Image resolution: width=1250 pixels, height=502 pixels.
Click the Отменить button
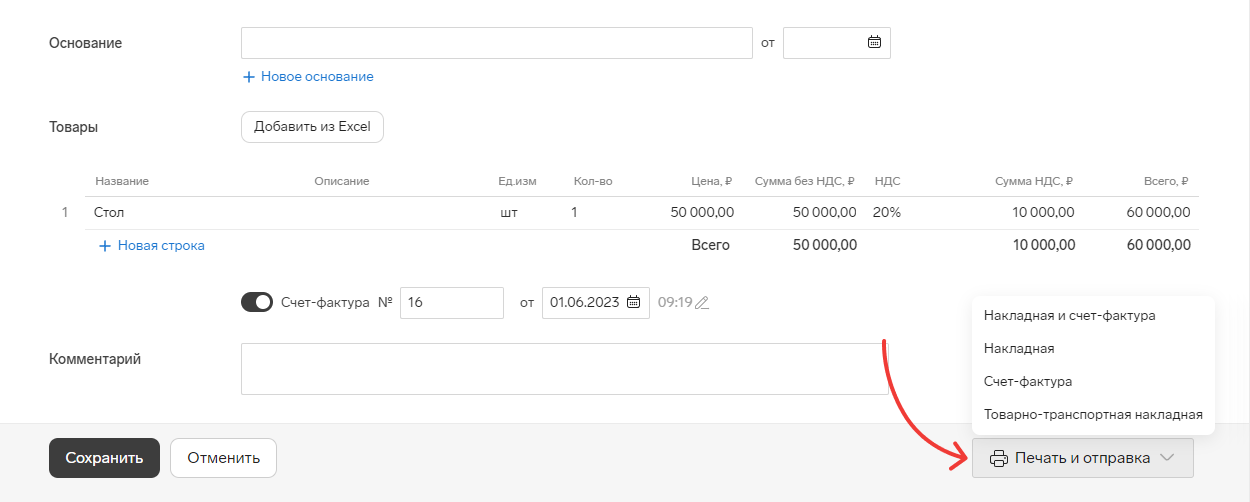[x=223, y=458]
